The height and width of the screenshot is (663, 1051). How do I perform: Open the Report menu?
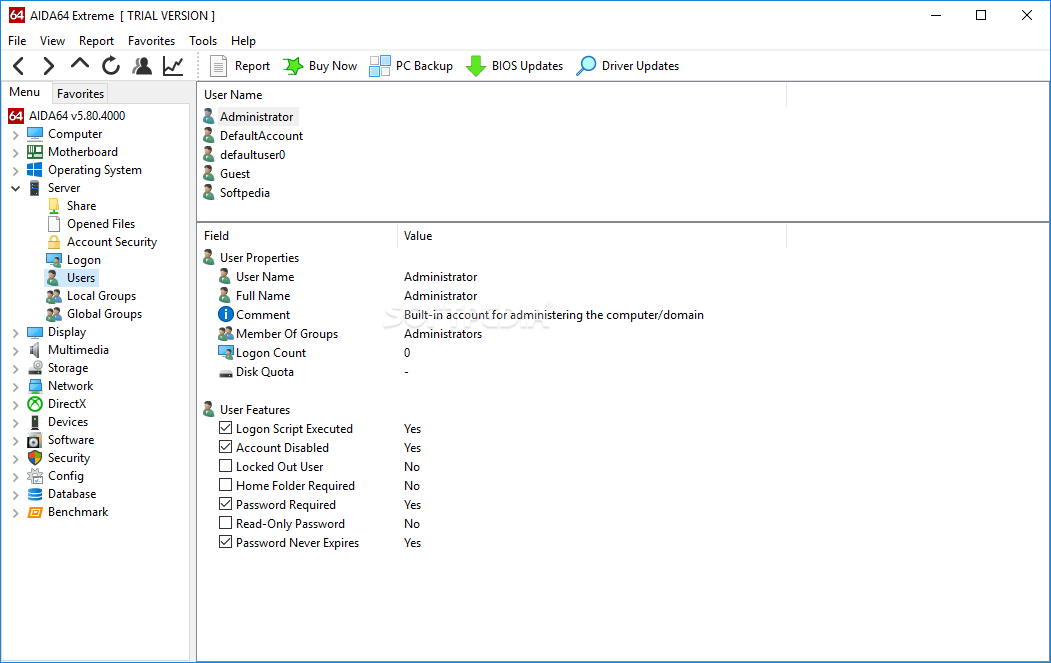pyautogui.click(x=97, y=41)
